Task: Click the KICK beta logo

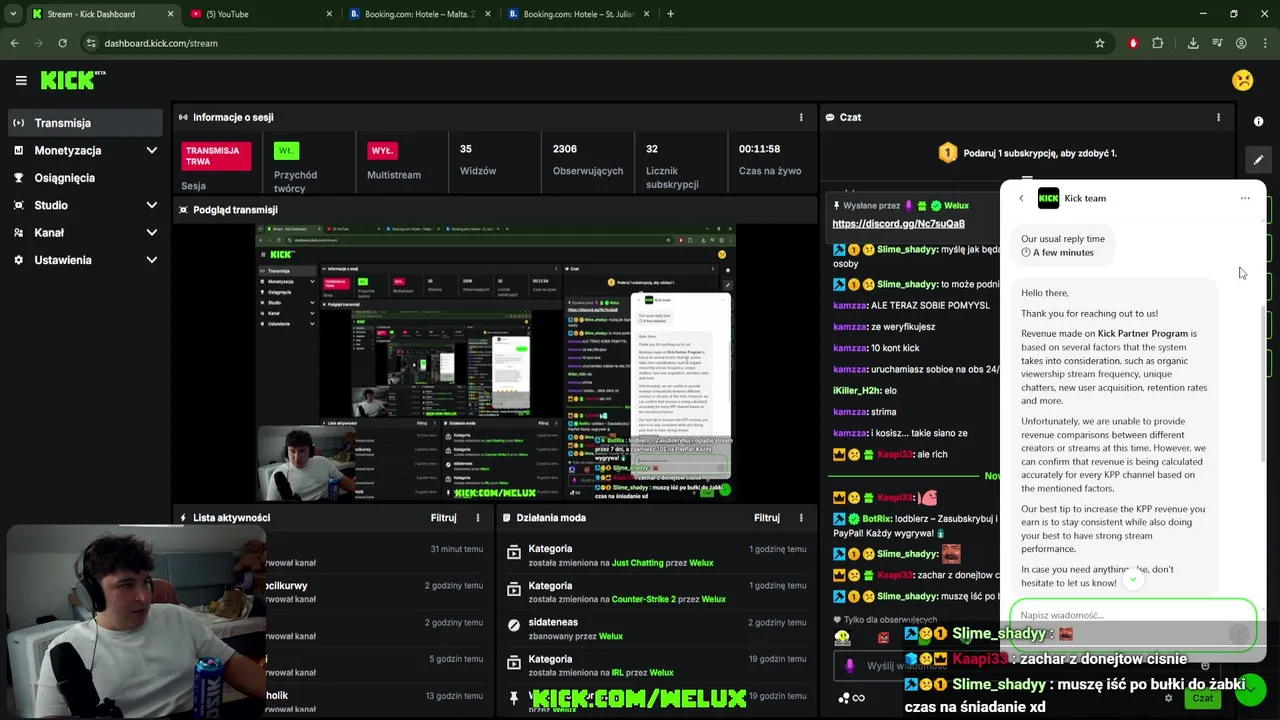Action: pos(73,80)
